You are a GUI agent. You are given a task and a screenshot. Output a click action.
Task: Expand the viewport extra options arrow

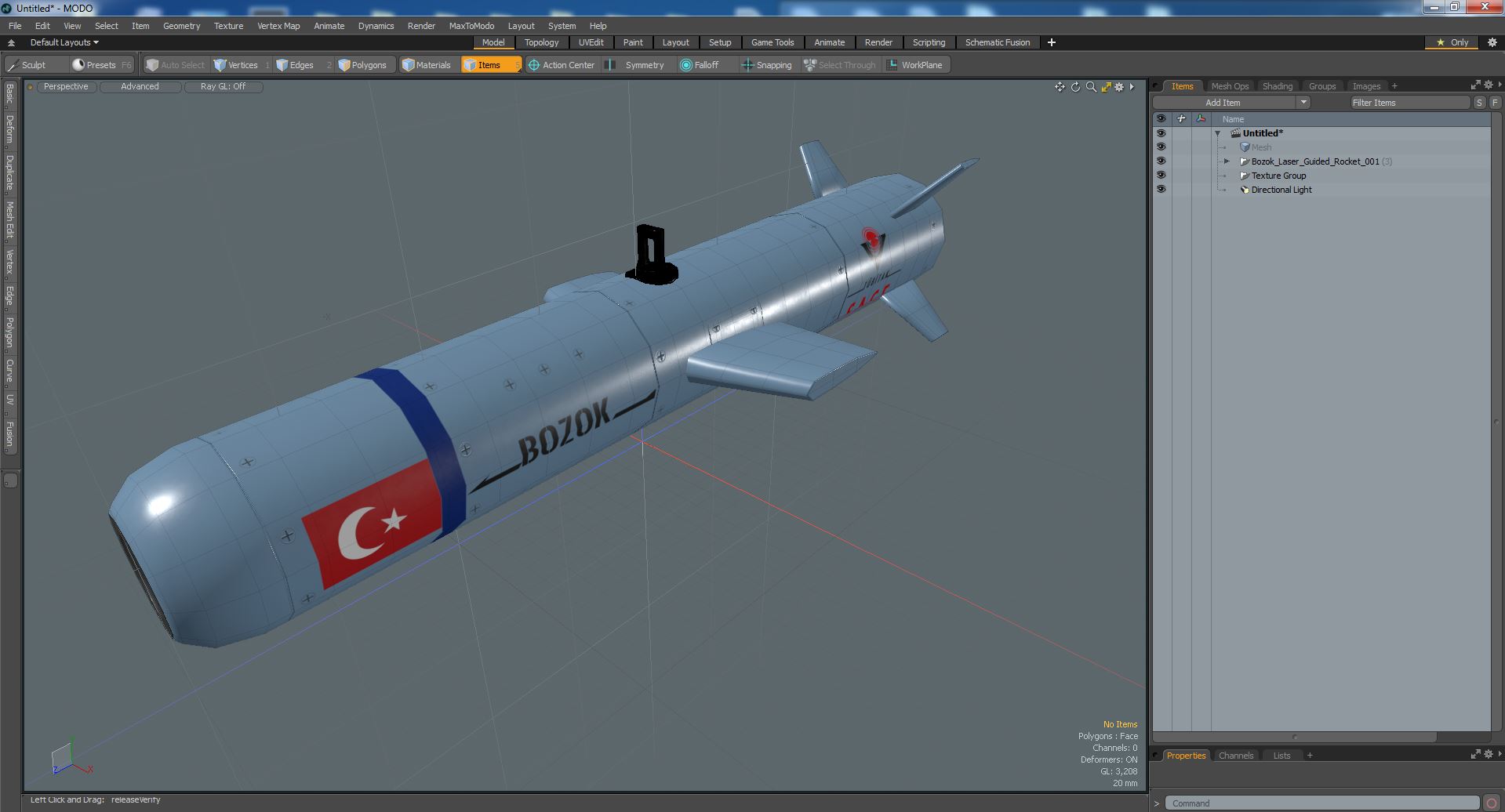click(1132, 87)
